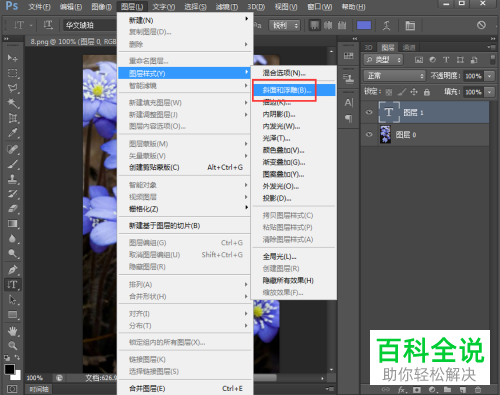Toggle lock transparent pixels
500x395 pixels.
pyautogui.click(x=389, y=92)
